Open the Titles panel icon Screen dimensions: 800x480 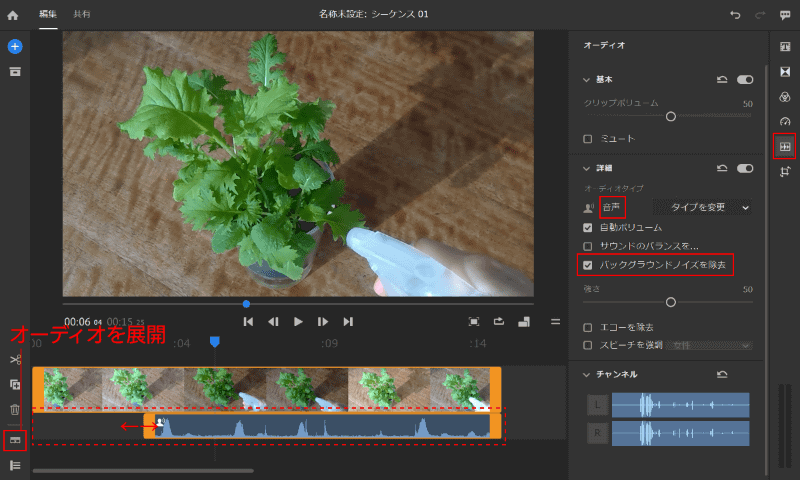pos(785,47)
